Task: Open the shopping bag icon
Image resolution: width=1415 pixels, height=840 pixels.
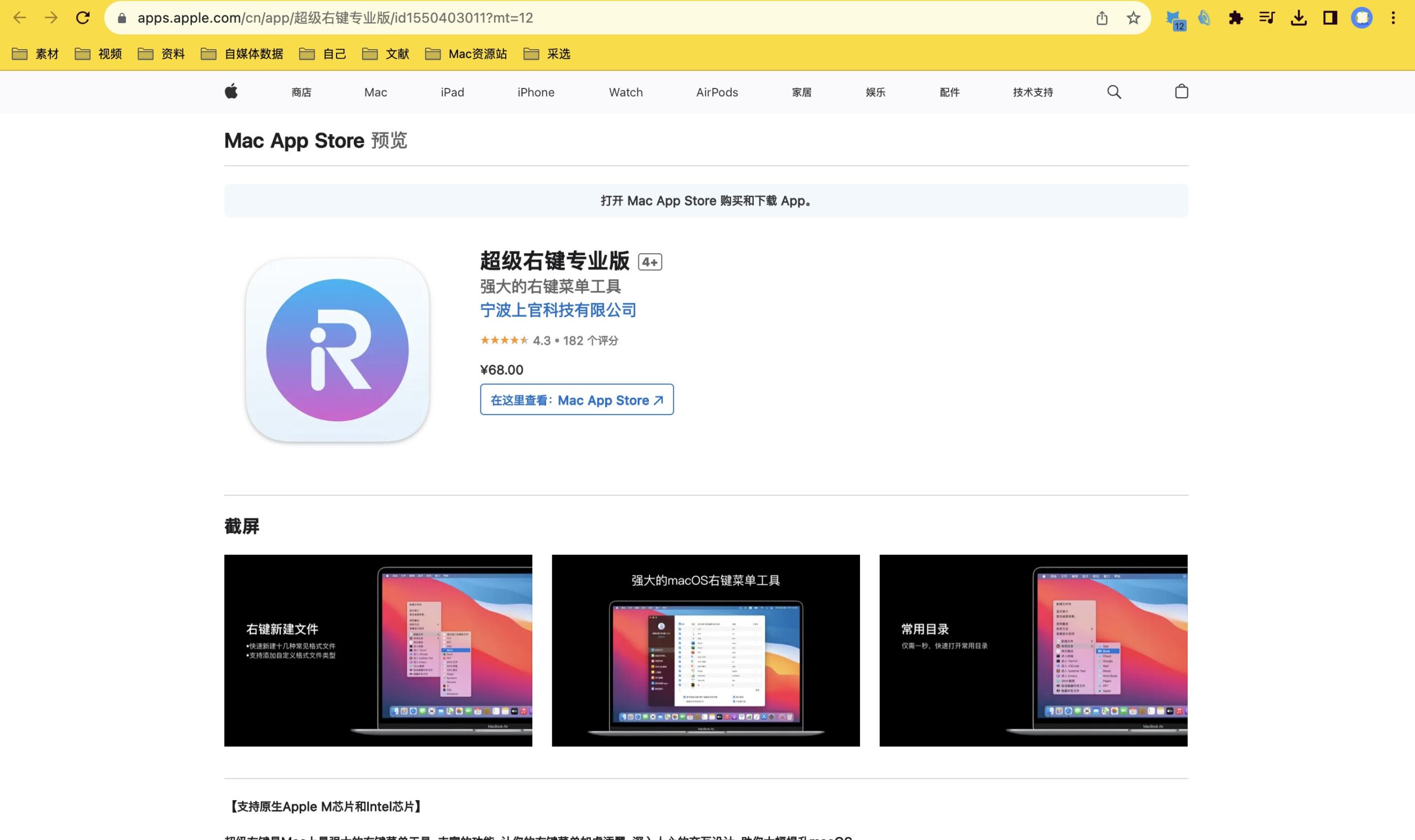Action: tap(1181, 92)
